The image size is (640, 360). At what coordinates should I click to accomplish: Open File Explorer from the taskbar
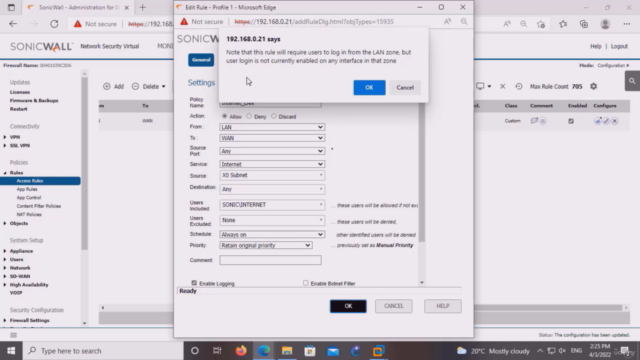coord(287,351)
